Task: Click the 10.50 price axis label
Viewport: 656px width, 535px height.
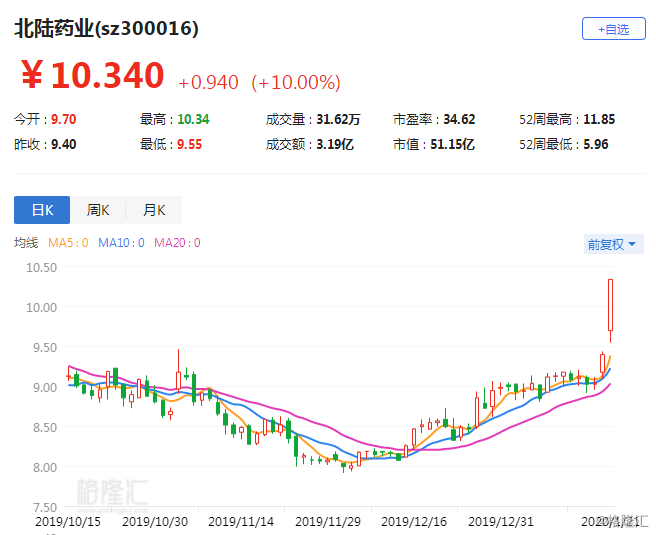Action: [x=41, y=267]
